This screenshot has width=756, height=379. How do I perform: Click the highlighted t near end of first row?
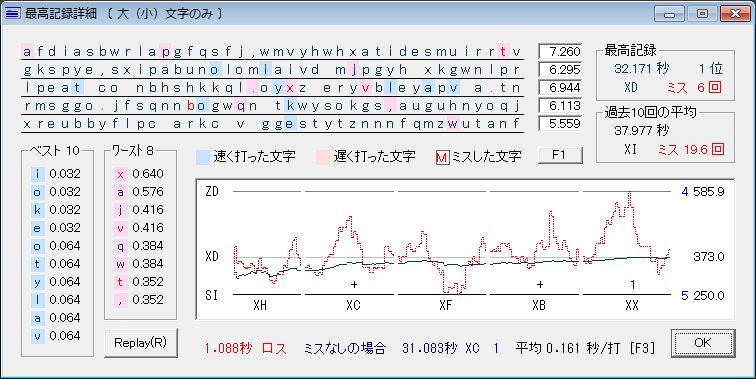(503, 51)
